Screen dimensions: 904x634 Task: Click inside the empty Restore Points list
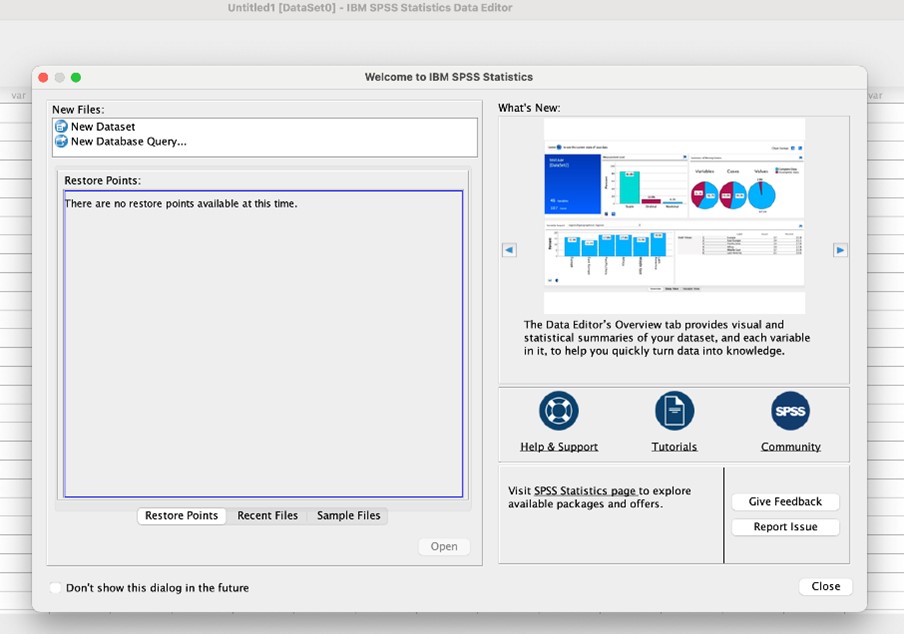[263, 350]
